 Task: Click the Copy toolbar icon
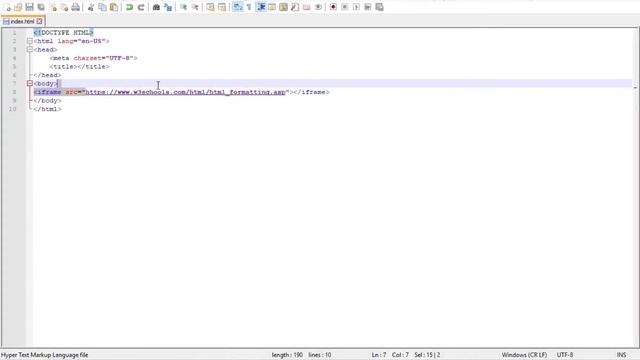click(102, 7)
